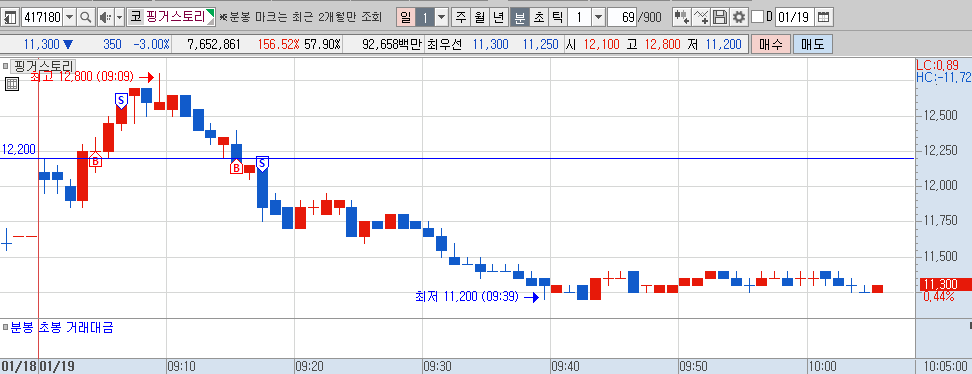Image resolution: width=972 pixels, height=374 pixels.
Task: Click the save floppy disk icon
Action: (720, 17)
